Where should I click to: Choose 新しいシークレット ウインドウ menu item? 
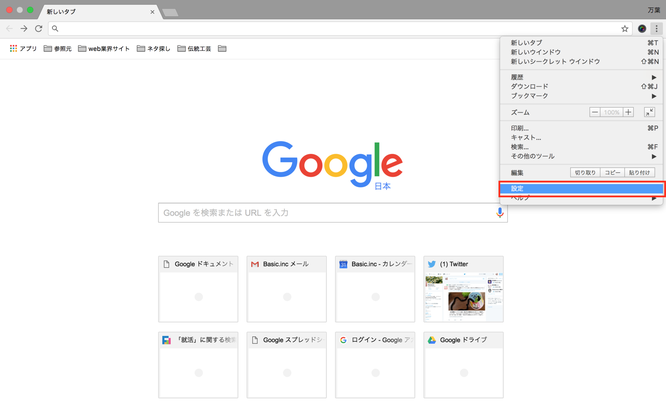point(581,61)
